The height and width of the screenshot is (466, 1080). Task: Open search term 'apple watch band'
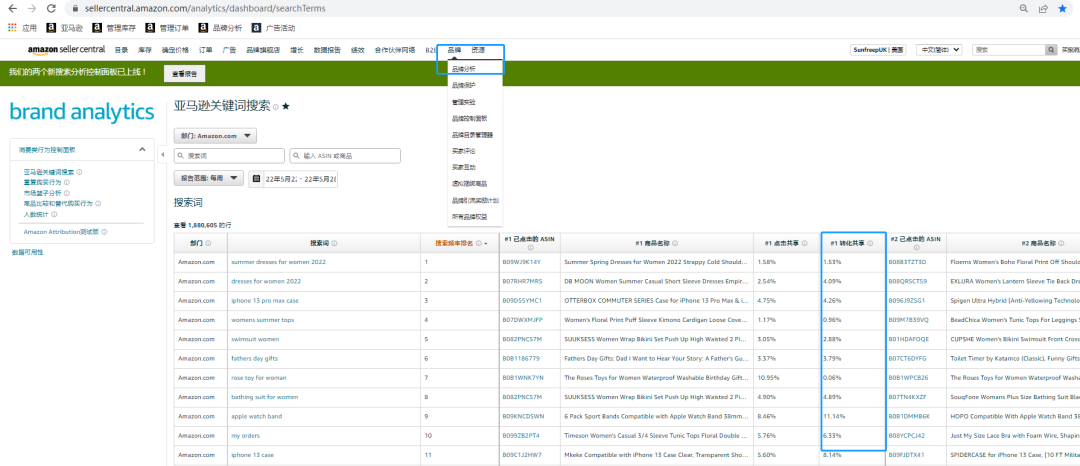(257, 416)
